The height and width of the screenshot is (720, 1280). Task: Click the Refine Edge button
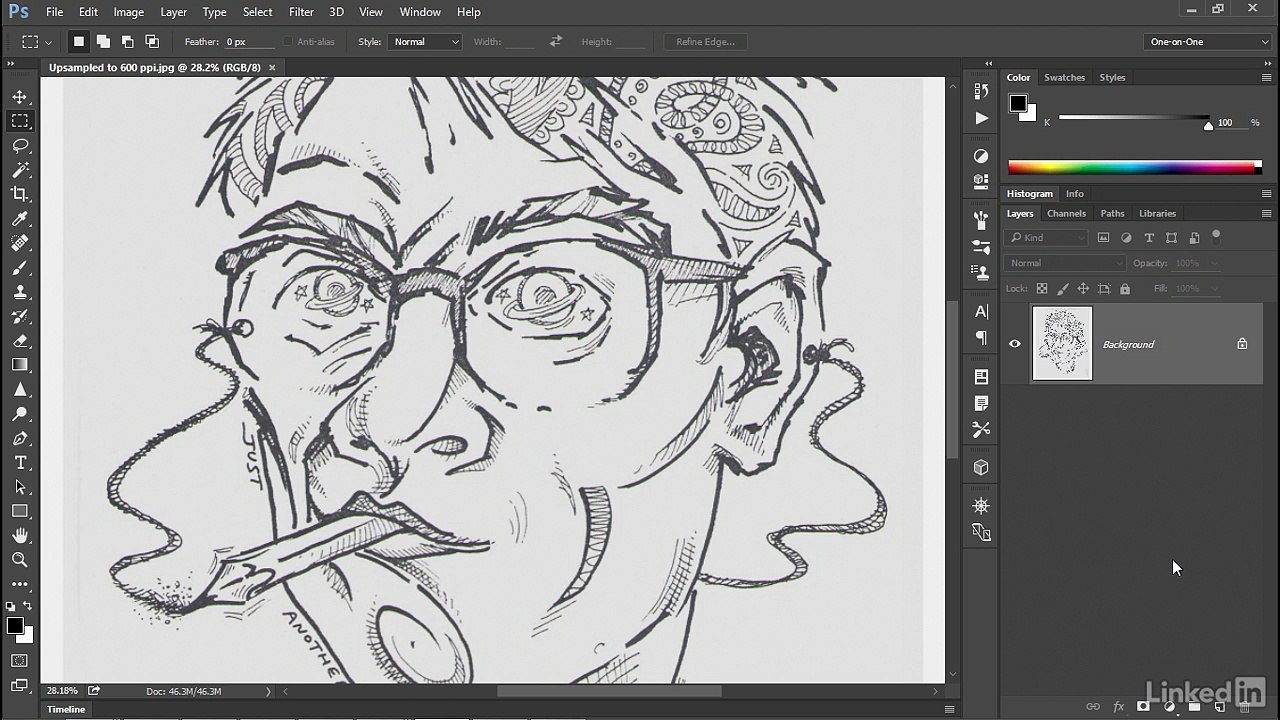705,42
